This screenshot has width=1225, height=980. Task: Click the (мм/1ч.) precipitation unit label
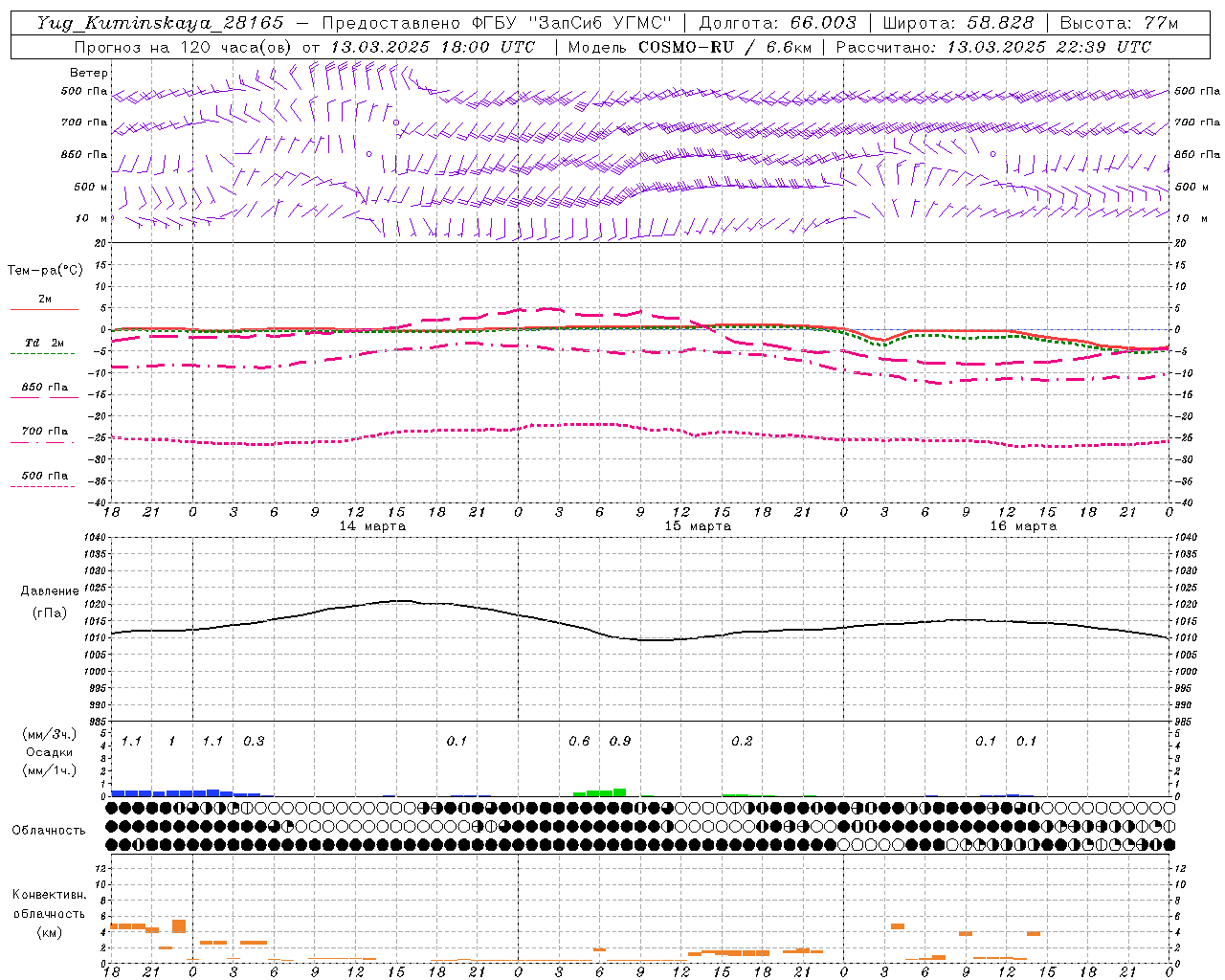pyautogui.click(x=49, y=770)
